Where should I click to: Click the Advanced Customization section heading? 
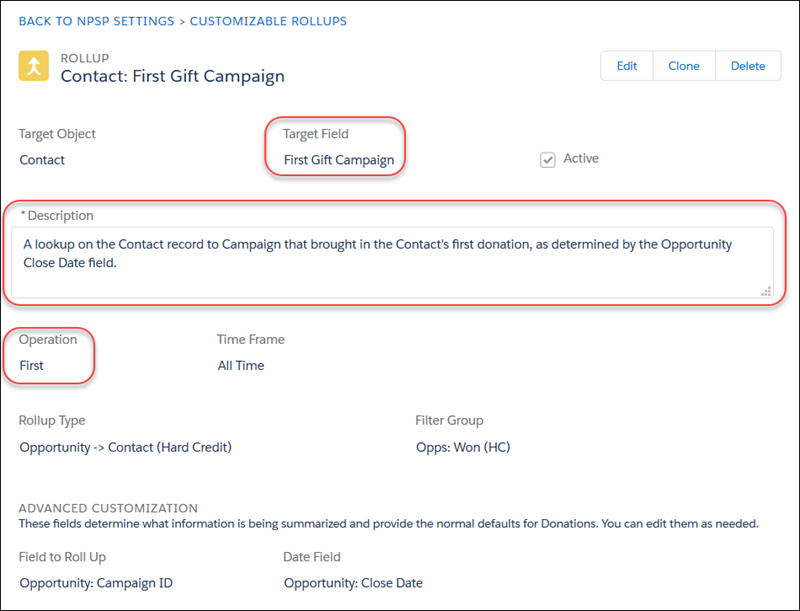(x=108, y=508)
